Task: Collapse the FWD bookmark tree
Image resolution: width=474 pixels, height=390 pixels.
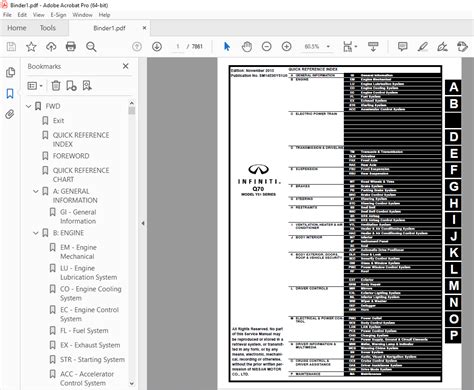Action: click(x=29, y=106)
